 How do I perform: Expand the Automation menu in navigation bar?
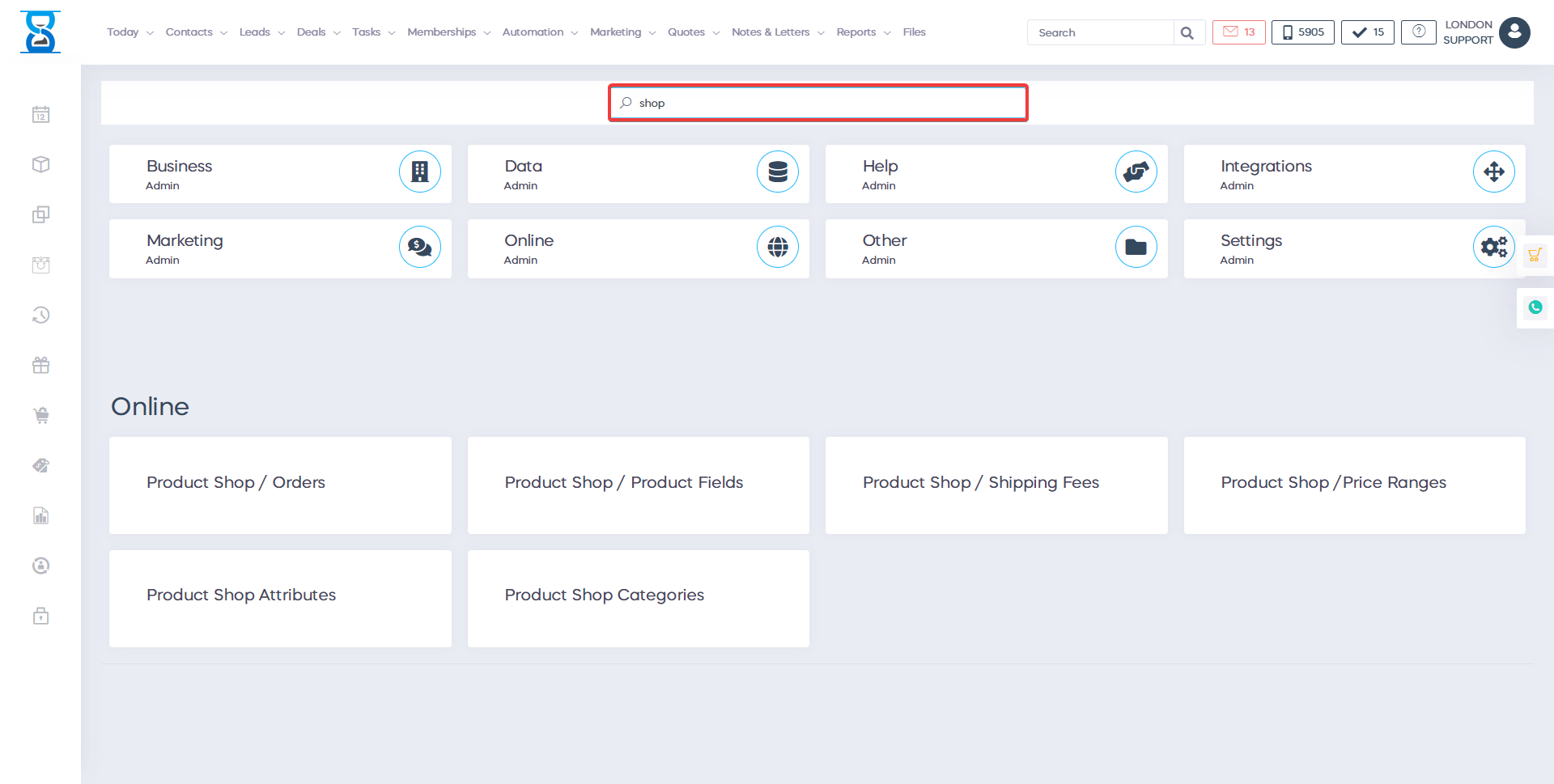pos(540,32)
